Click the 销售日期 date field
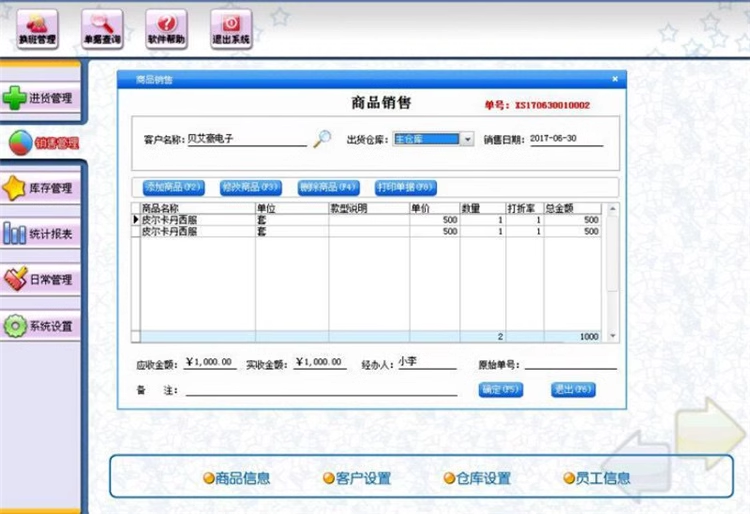The height and width of the screenshot is (514, 750). click(566, 139)
